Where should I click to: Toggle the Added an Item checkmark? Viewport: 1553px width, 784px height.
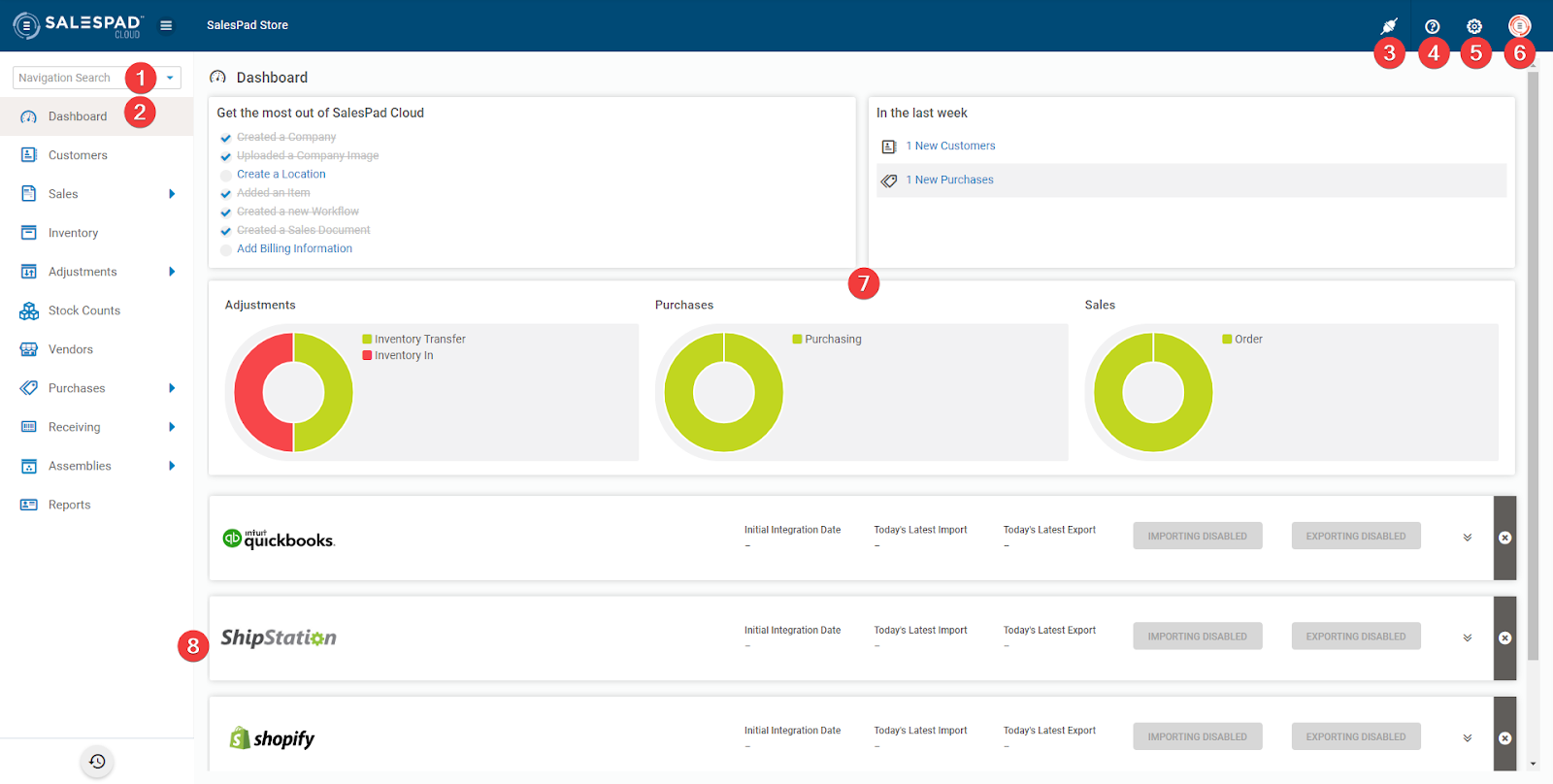(226, 194)
